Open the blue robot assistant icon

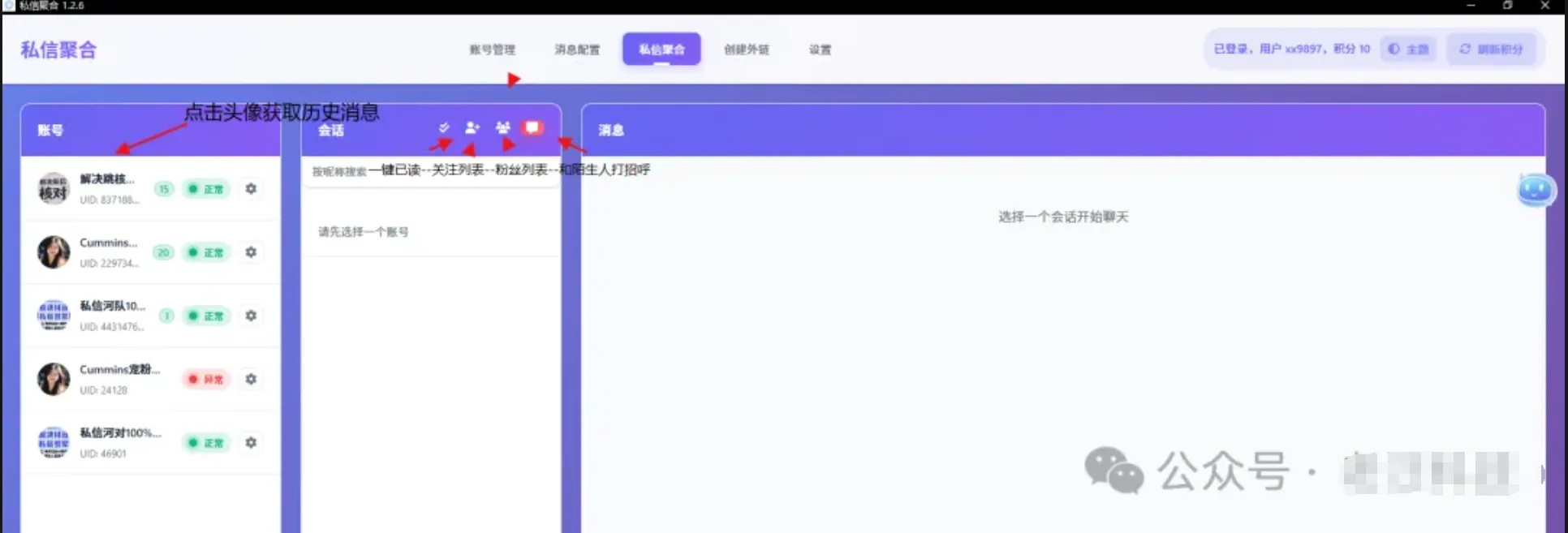[x=1535, y=191]
